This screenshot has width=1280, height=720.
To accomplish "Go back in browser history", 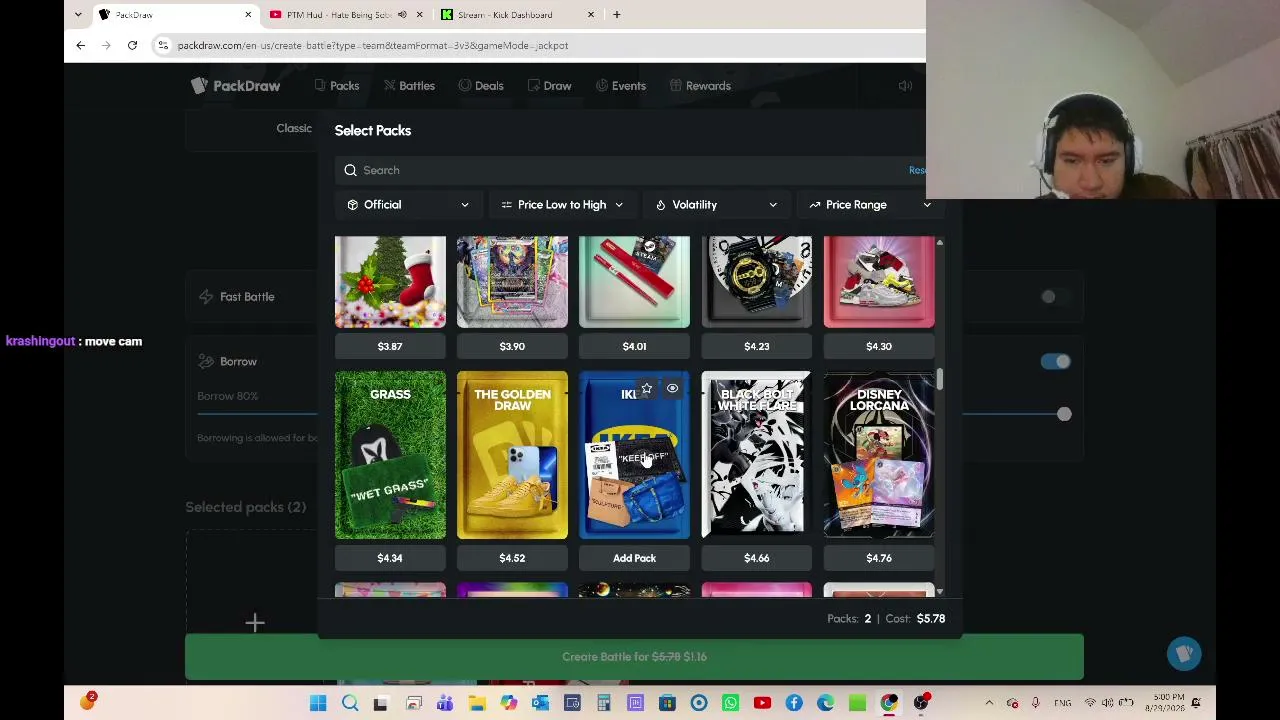I will (81, 45).
